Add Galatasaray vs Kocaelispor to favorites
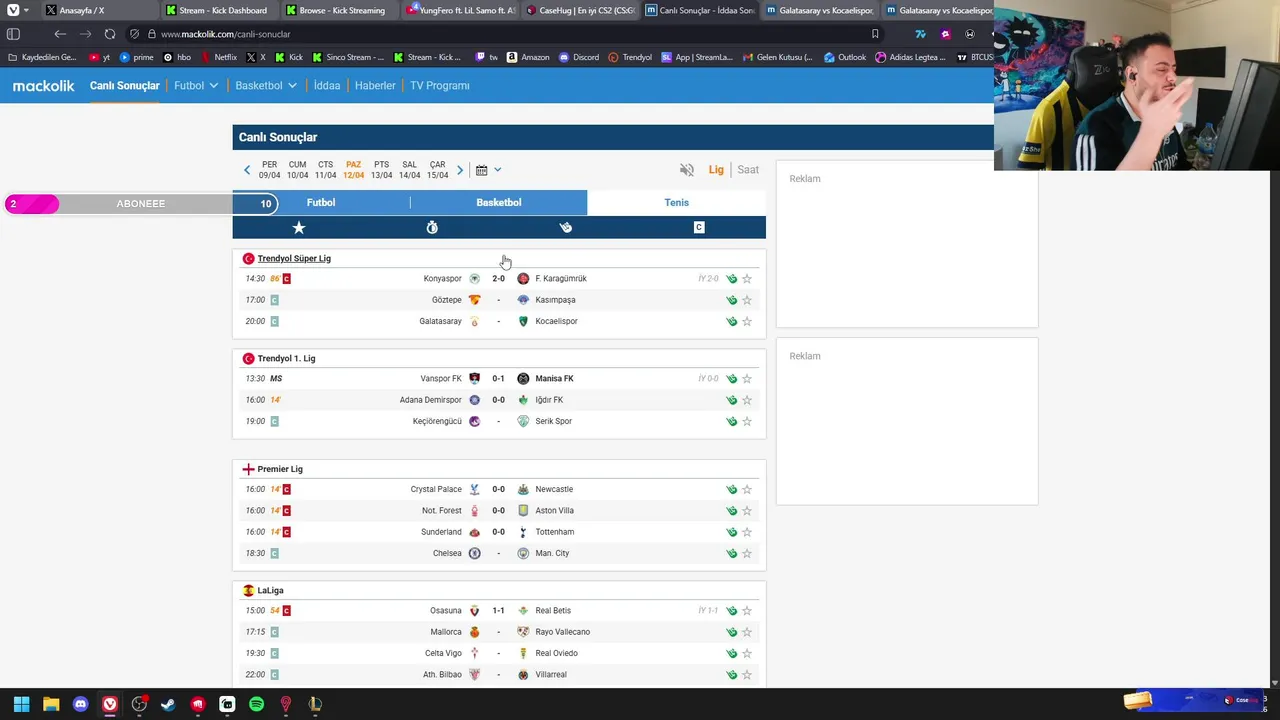Image resolution: width=1280 pixels, height=720 pixels. 747,321
